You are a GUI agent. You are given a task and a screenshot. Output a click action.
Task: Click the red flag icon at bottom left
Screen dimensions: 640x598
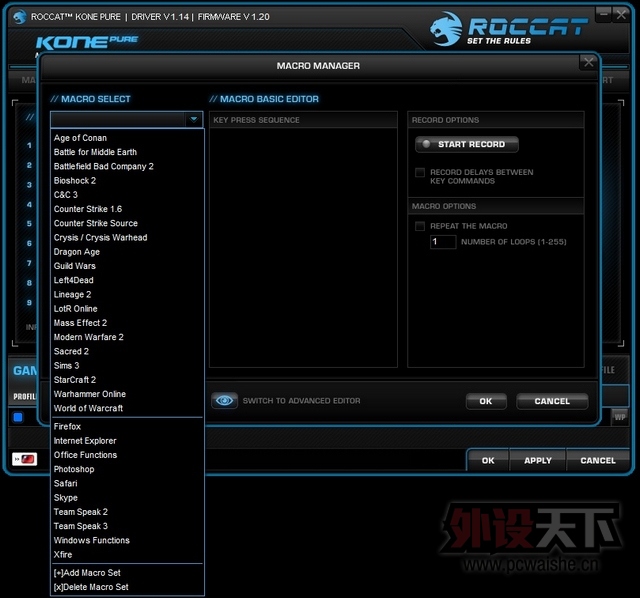coord(24,459)
